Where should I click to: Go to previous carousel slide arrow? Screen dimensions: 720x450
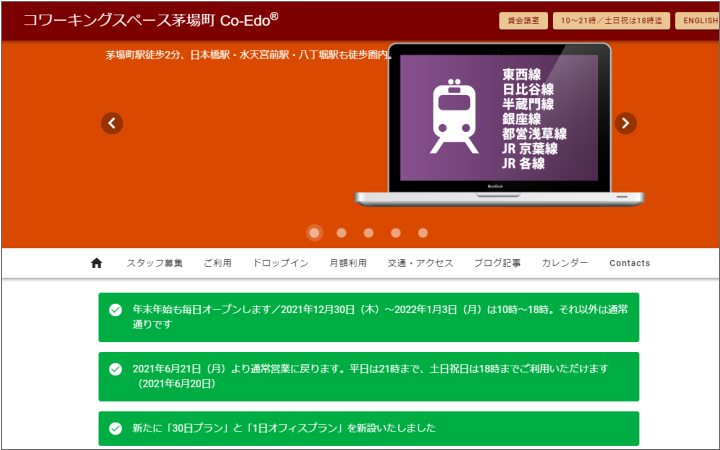click(x=112, y=123)
